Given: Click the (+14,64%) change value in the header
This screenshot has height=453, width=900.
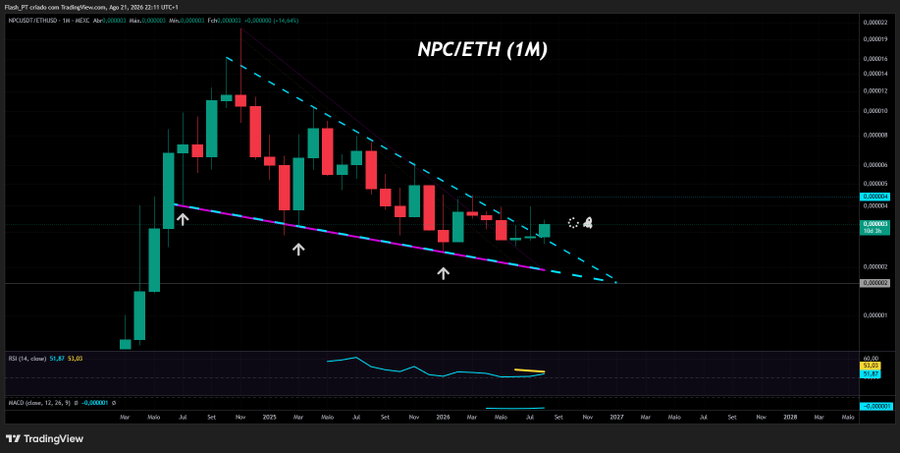Looking at the screenshot, I should click(287, 20).
